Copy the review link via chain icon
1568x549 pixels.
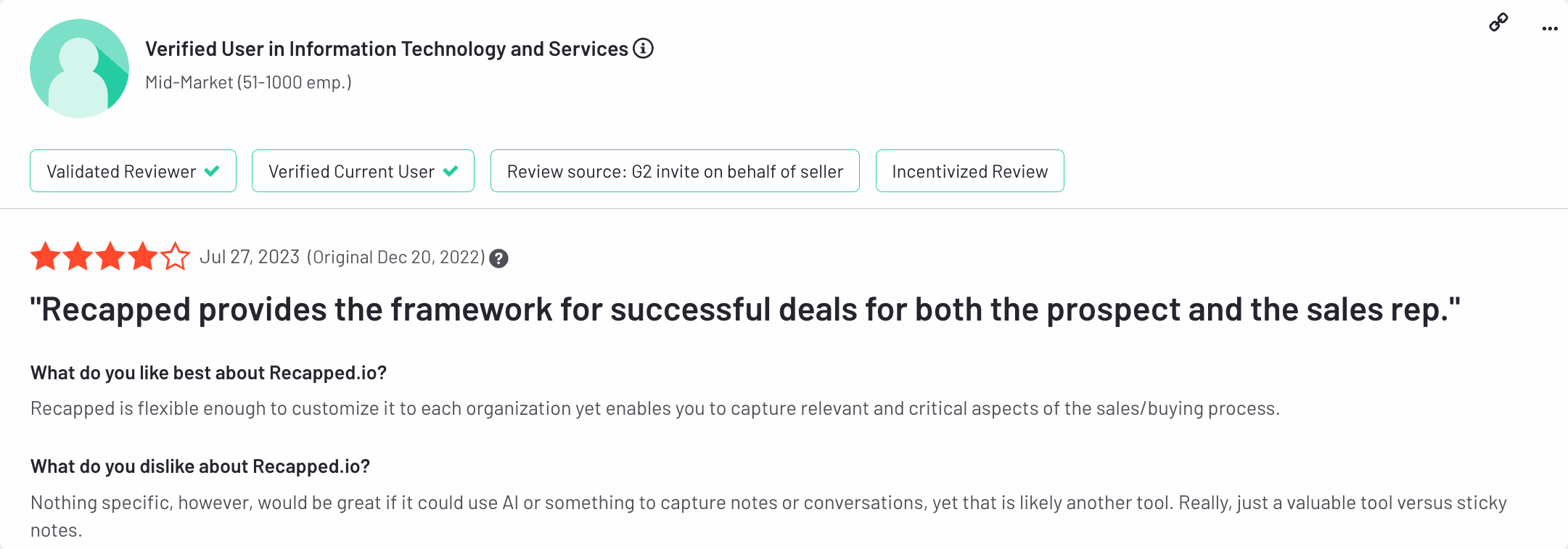(x=1498, y=22)
